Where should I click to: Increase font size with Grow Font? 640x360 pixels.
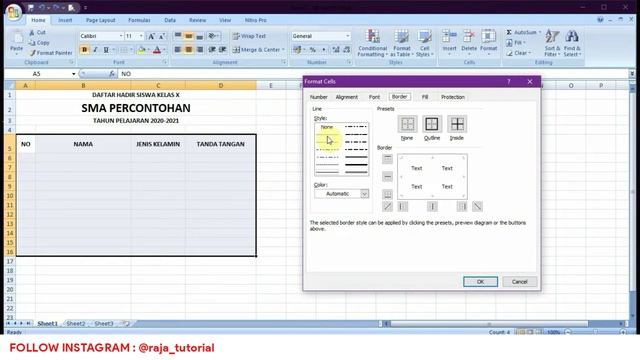click(151, 36)
